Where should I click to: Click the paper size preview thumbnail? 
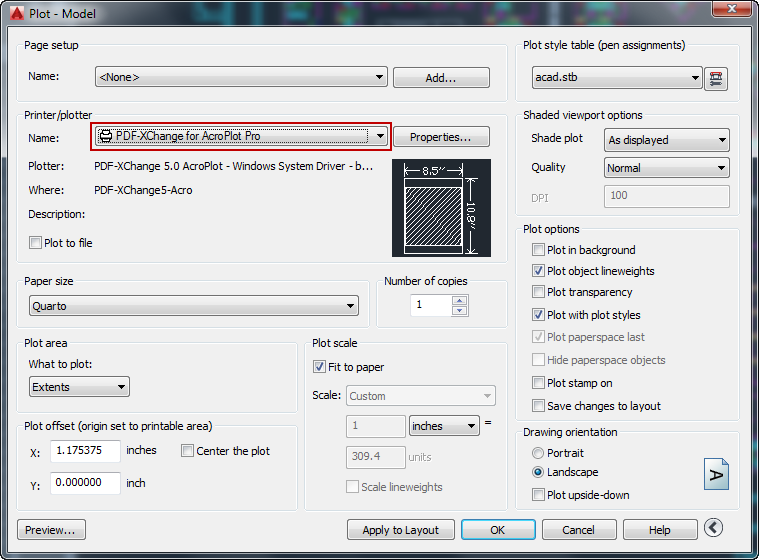point(441,208)
